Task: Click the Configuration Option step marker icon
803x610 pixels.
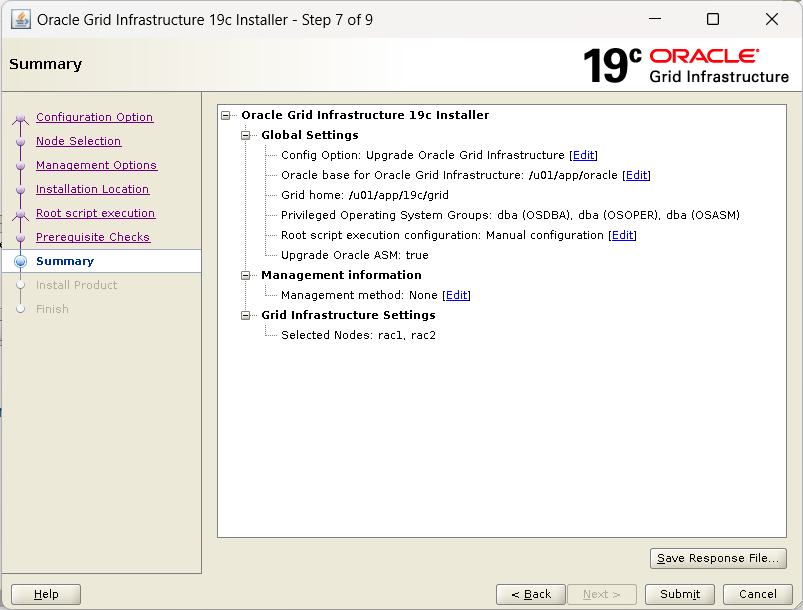Action: [20, 119]
